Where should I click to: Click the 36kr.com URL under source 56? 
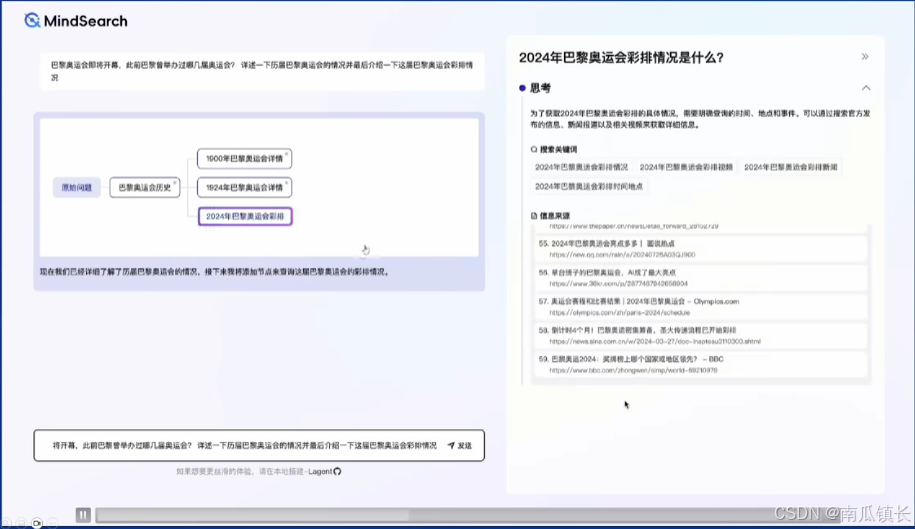coord(619,284)
